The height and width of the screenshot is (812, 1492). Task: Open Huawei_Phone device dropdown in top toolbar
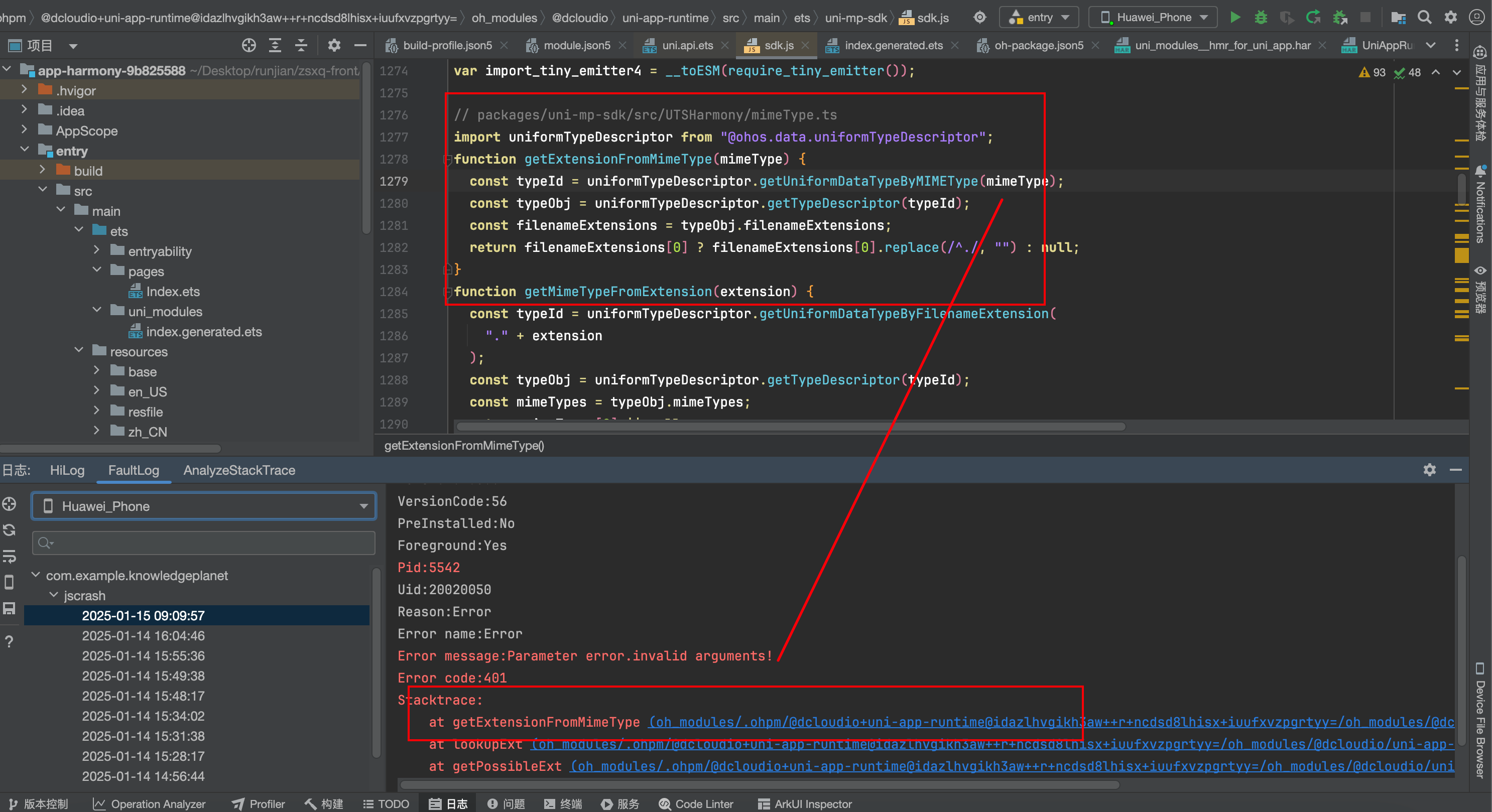pyautogui.click(x=1153, y=18)
